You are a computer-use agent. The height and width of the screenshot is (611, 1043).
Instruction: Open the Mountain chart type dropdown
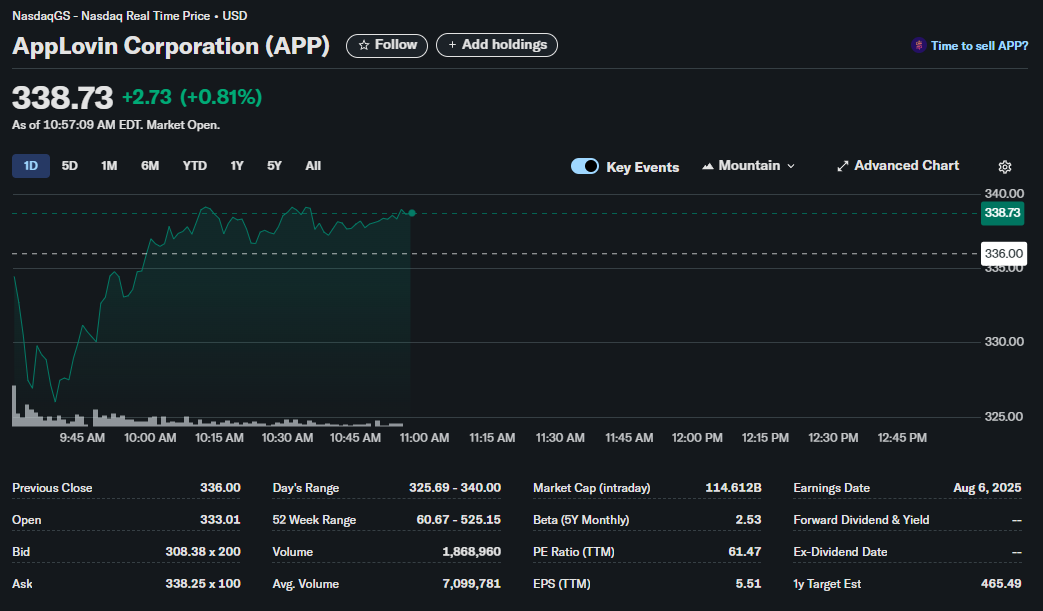tap(748, 166)
